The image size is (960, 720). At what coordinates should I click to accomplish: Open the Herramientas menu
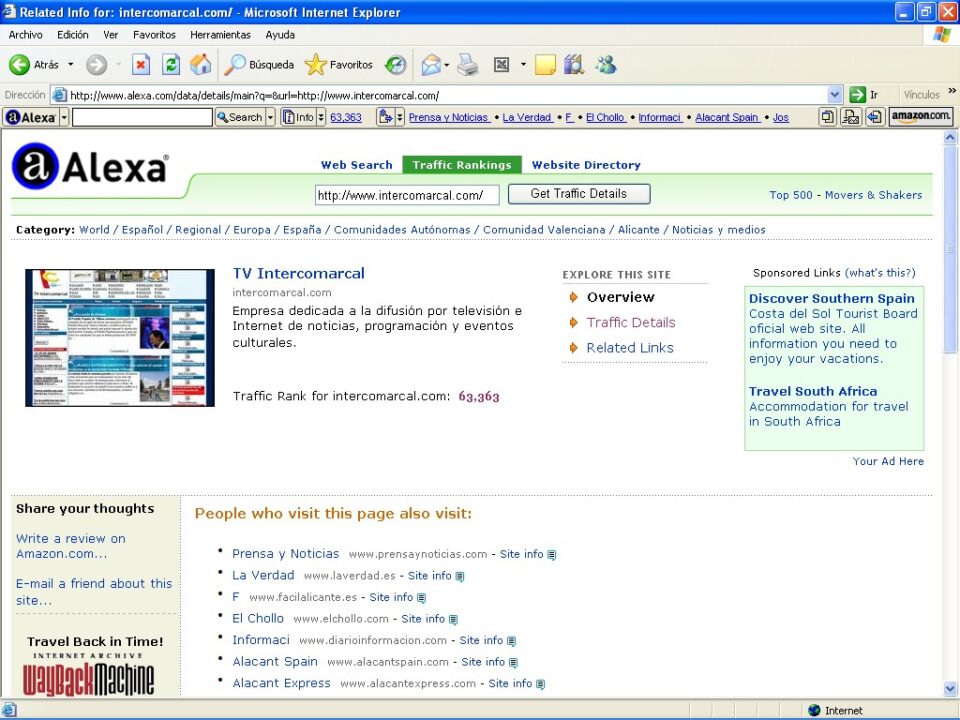click(x=220, y=35)
